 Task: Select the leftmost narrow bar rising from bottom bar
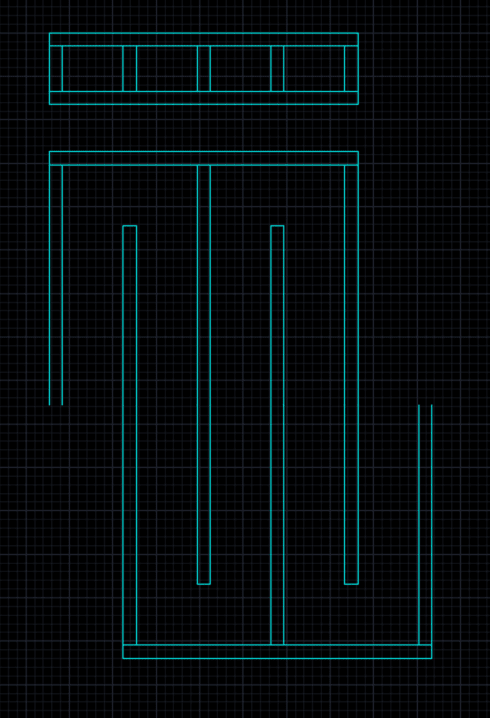[130, 435]
